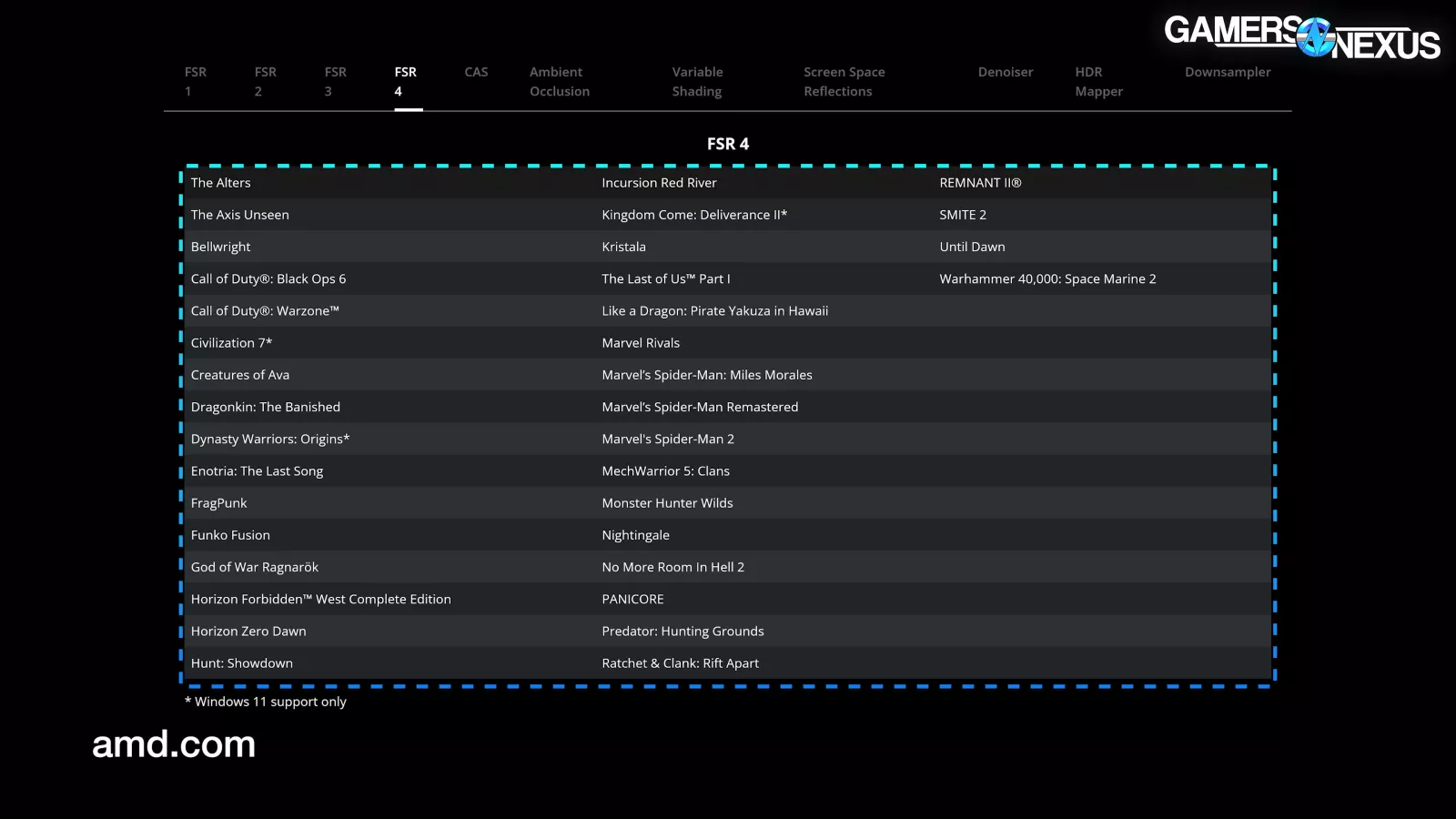Viewport: 1456px width, 819px height.
Task: Click the active FSR 4 tab
Action: coord(406,81)
